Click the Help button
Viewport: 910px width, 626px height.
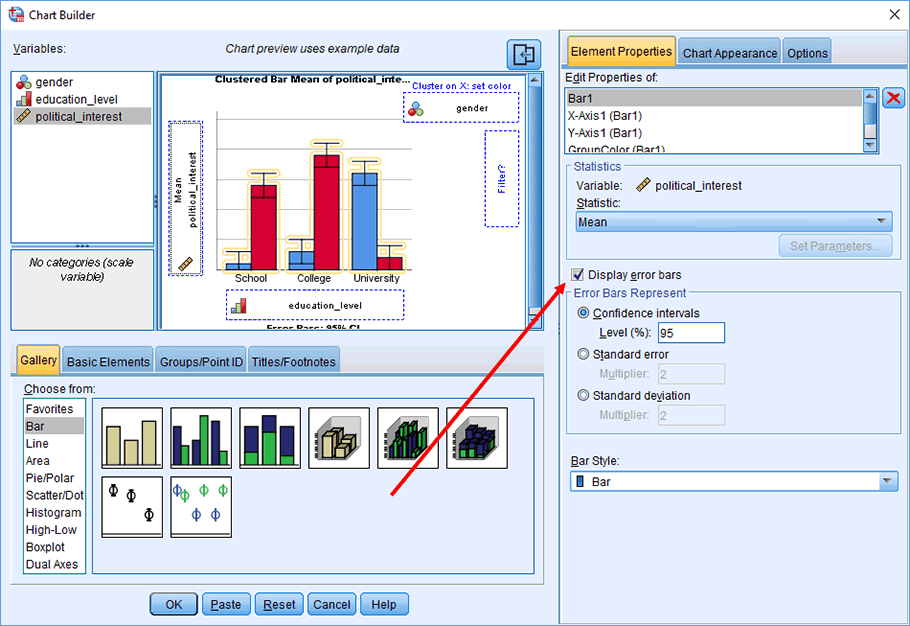pyautogui.click(x=384, y=605)
